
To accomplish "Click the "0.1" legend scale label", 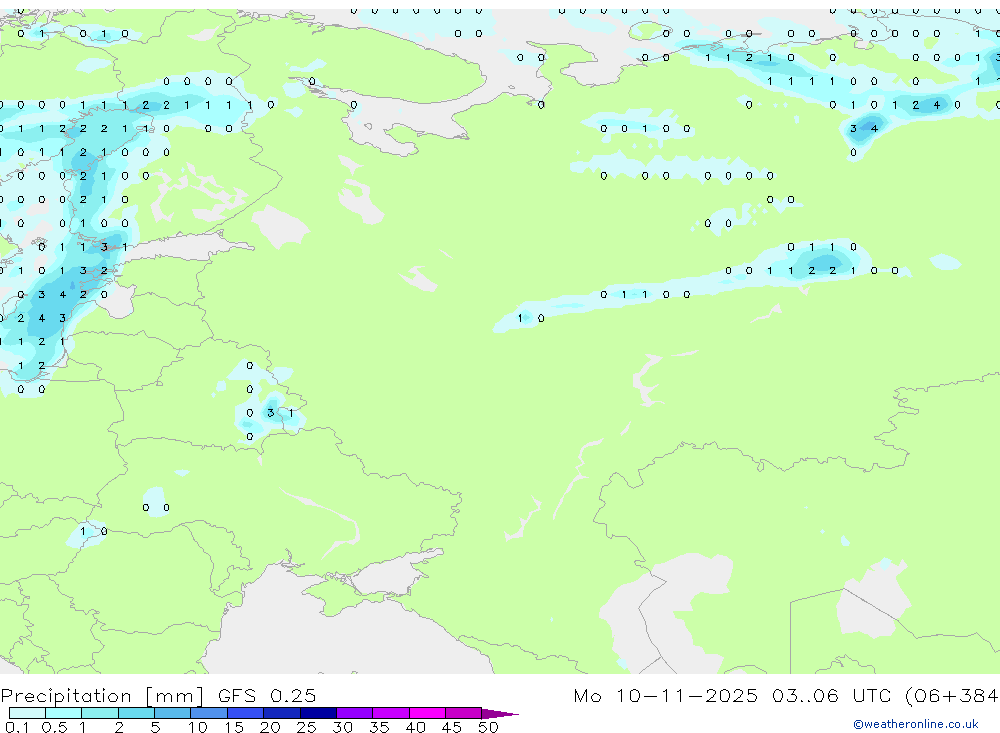I will [x=17, y=727].
